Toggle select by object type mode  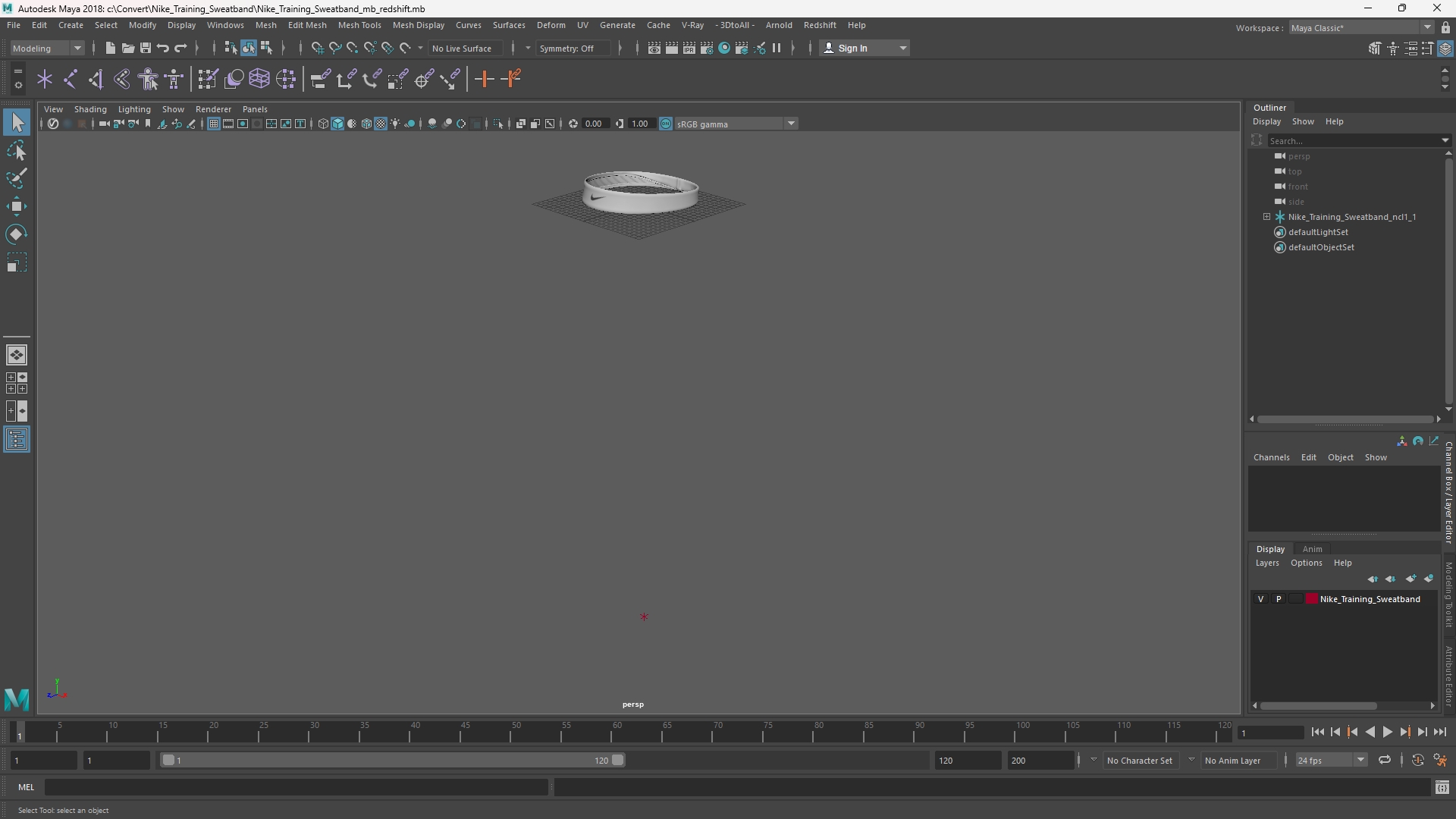pyautogui.click(x=249, y=48)
